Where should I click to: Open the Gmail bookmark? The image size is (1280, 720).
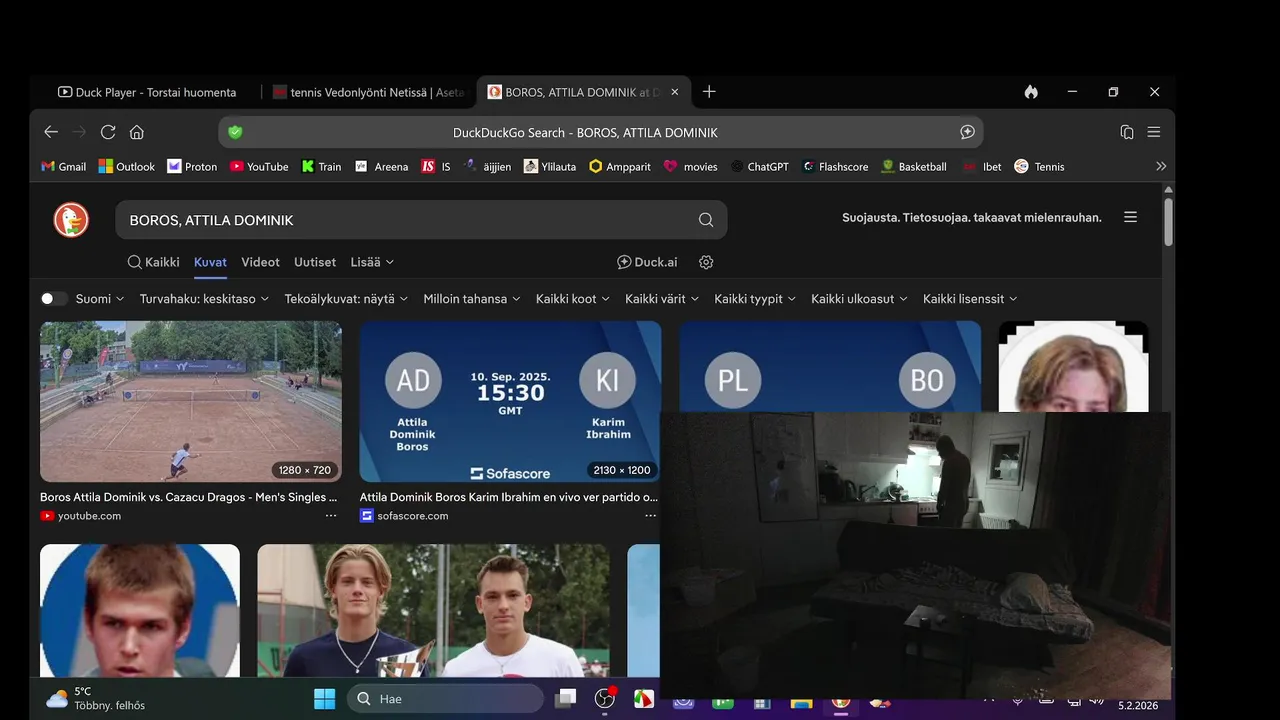click(x=63, y=167)
